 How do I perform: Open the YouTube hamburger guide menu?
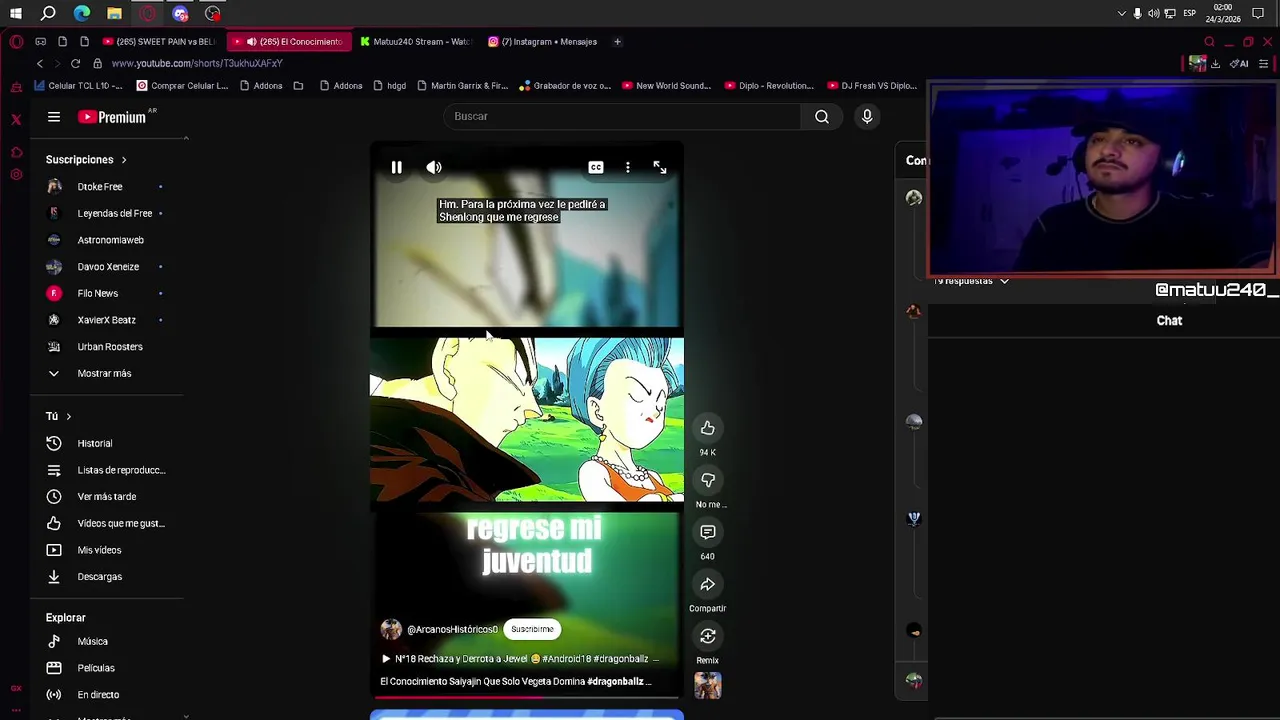point(54,117)
